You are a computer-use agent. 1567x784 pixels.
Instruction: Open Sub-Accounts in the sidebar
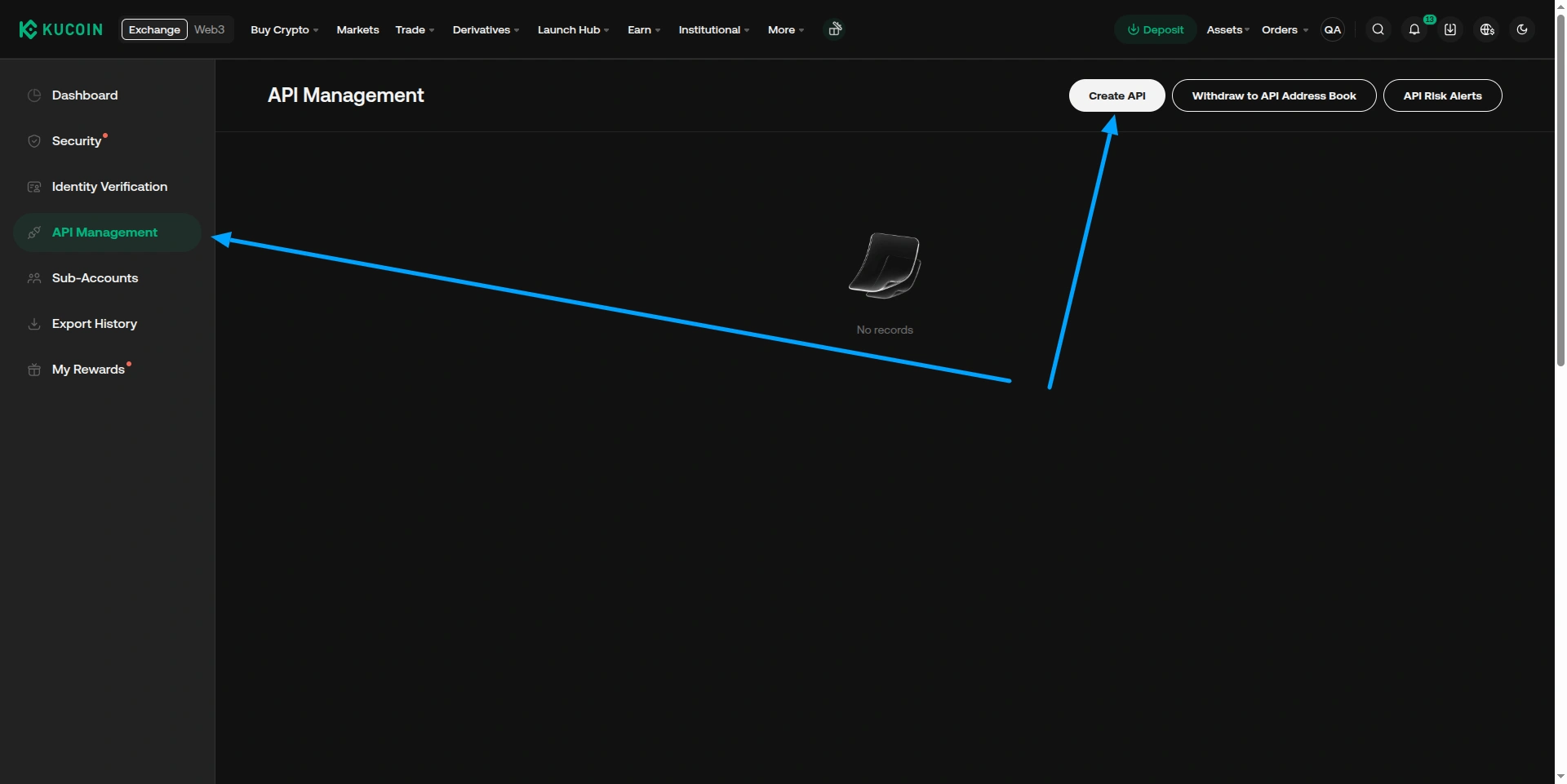tap(107, 278)
